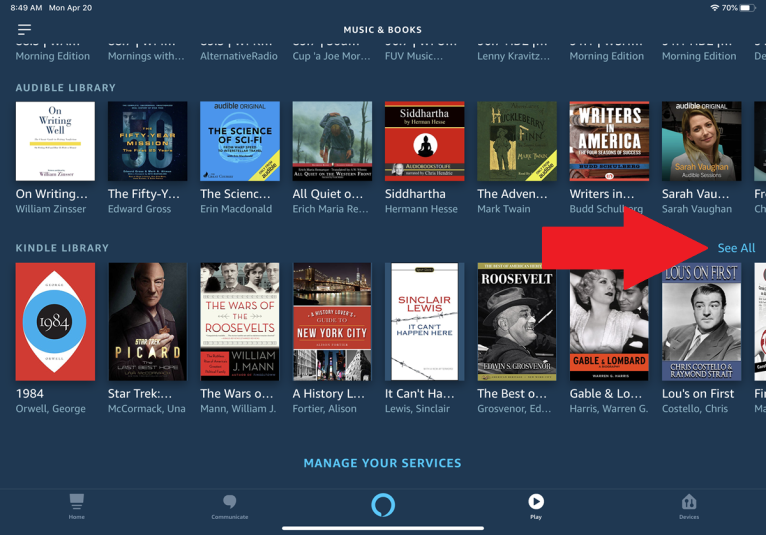Select author Mann, William J.

point(238,409)
